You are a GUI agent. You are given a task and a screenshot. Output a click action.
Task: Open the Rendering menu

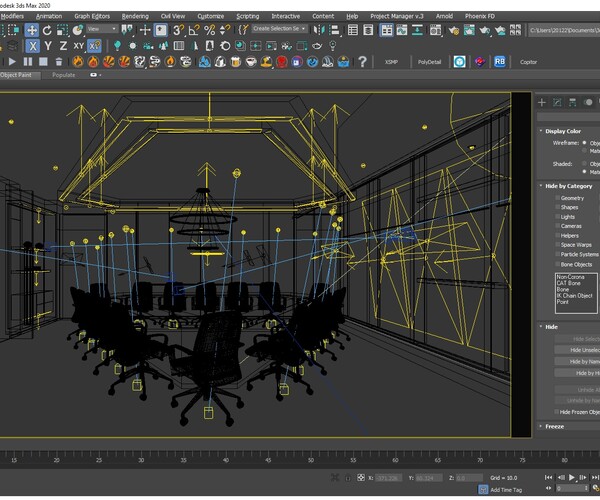(134, 16)
